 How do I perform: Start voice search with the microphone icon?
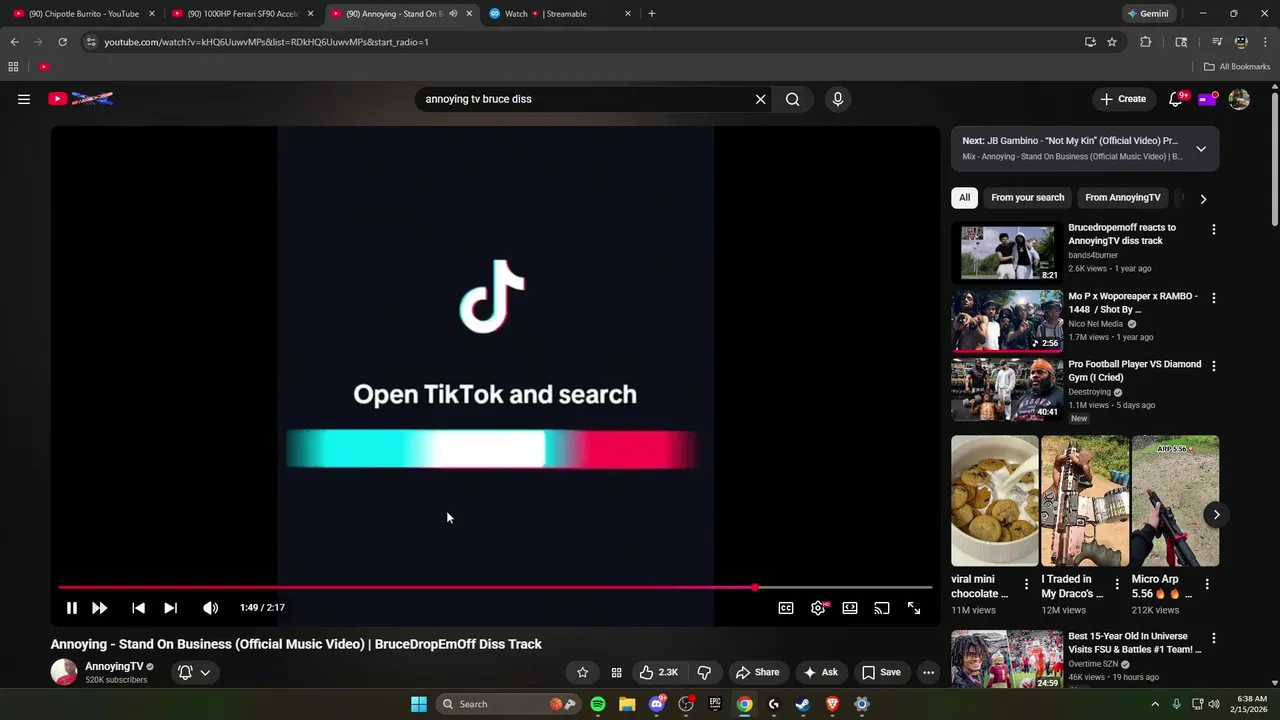coord(838,99)
